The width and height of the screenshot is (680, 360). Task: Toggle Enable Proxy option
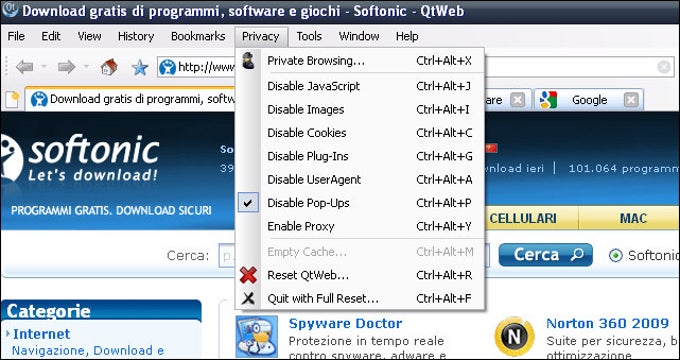[x=360, y=226]
